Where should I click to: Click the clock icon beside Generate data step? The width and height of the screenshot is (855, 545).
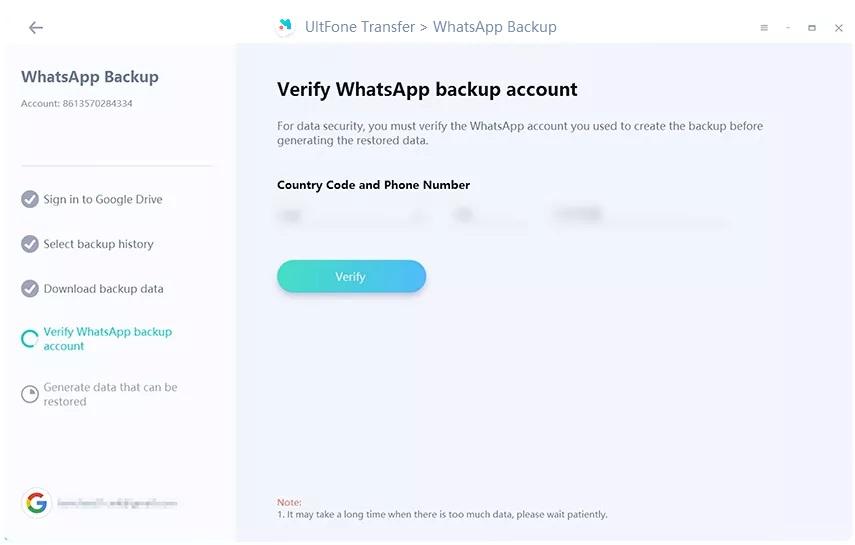point(30,395)
